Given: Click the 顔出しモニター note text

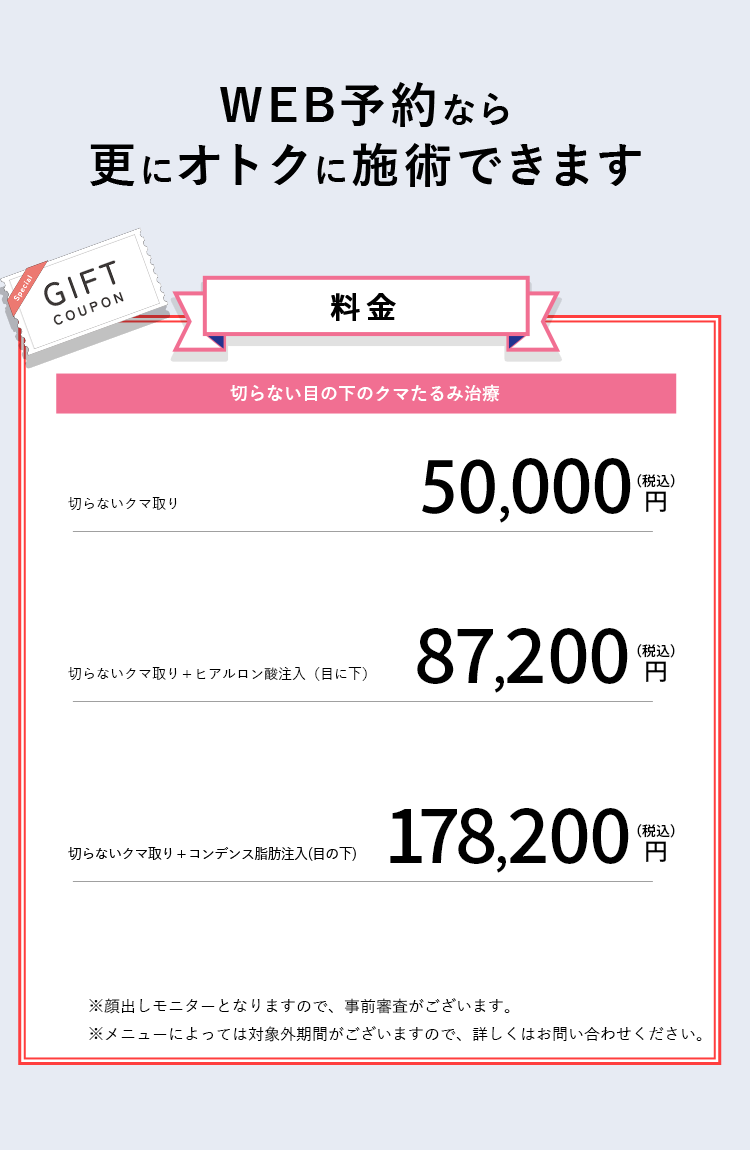Looking at the screenshot, I should pyautogui.click(x=301, y=1006).
